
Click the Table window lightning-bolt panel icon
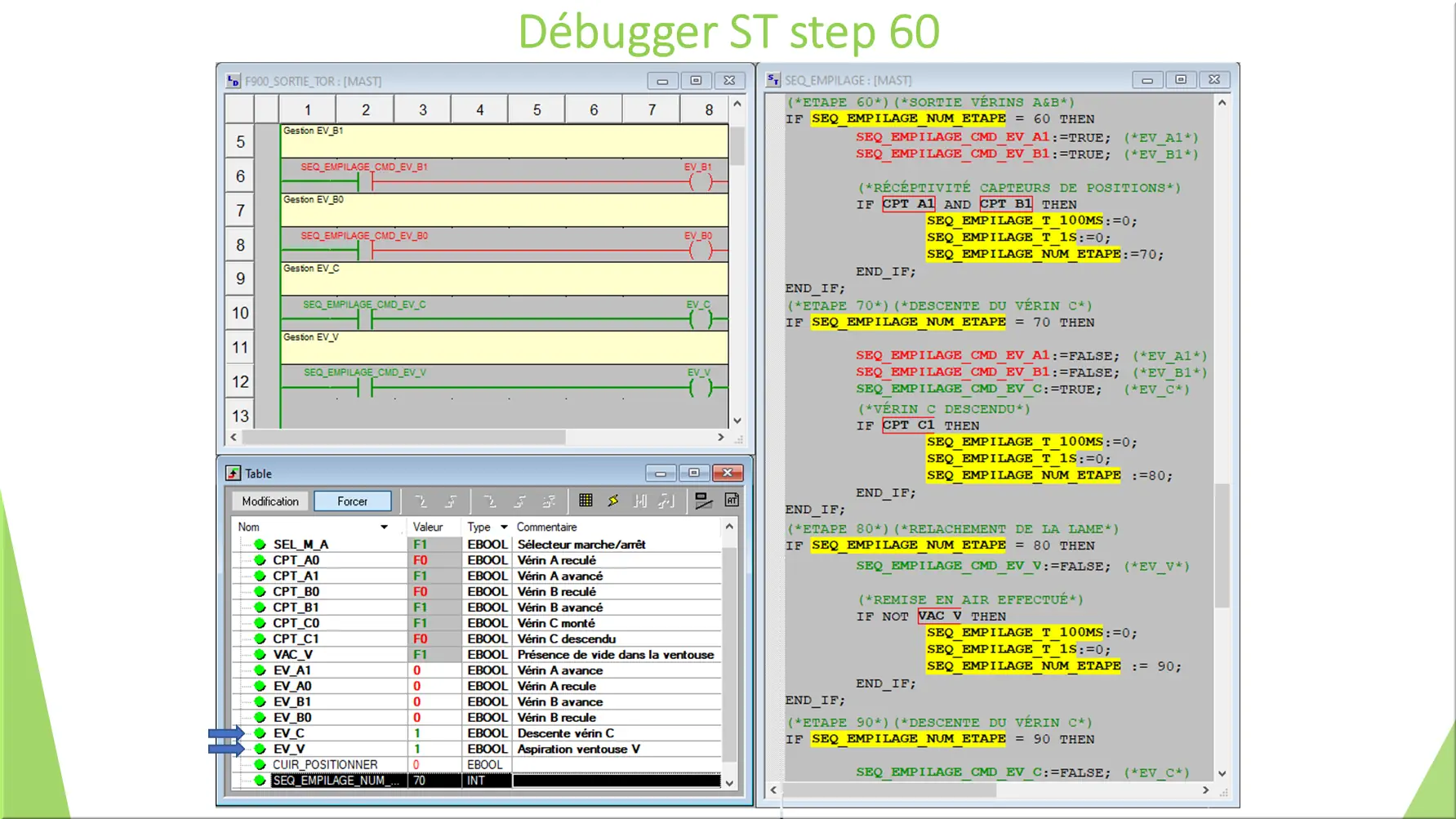point(612,501)
